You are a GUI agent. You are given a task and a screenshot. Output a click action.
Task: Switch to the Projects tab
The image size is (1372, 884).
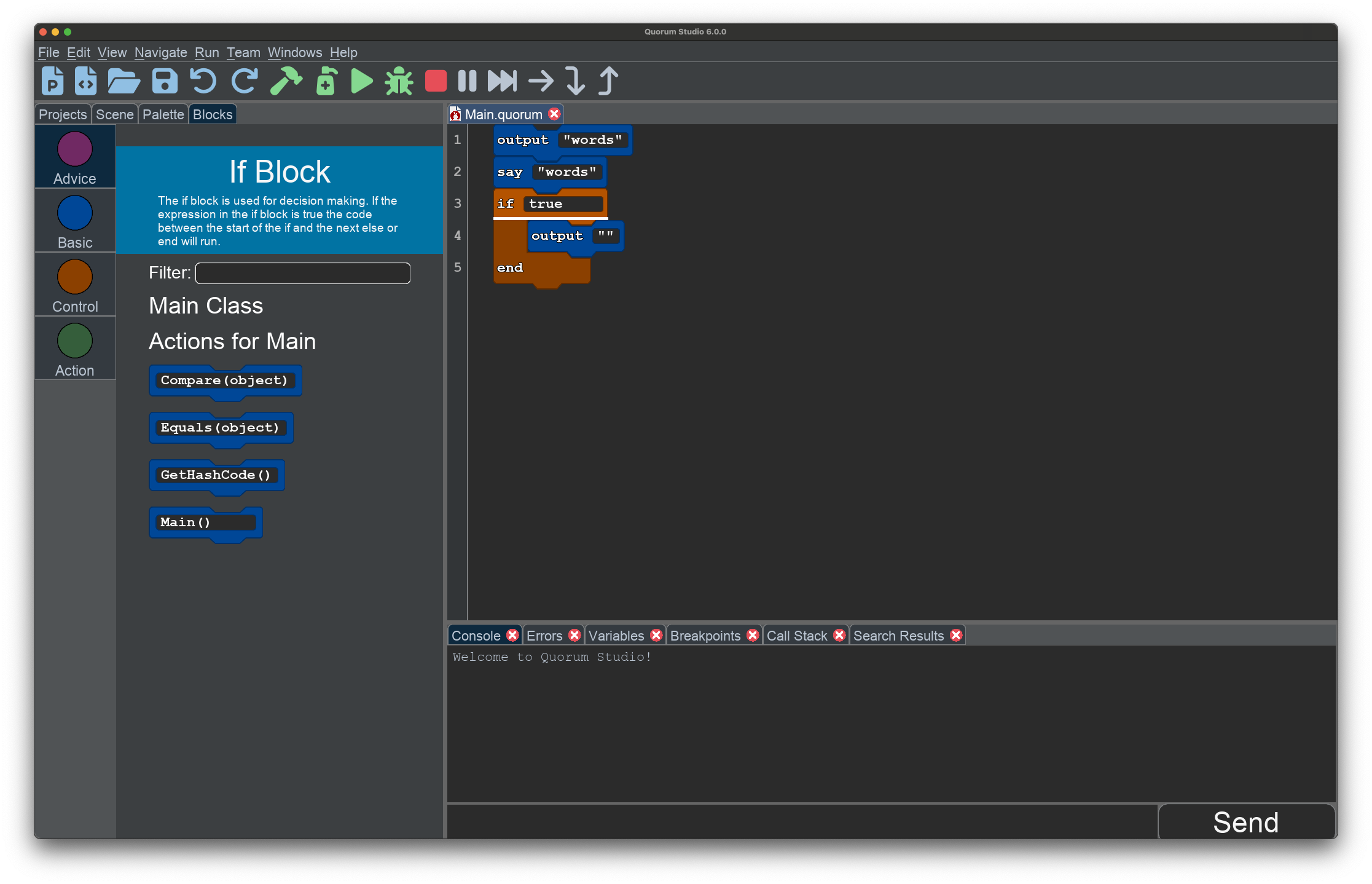click(x=63, y=114)
